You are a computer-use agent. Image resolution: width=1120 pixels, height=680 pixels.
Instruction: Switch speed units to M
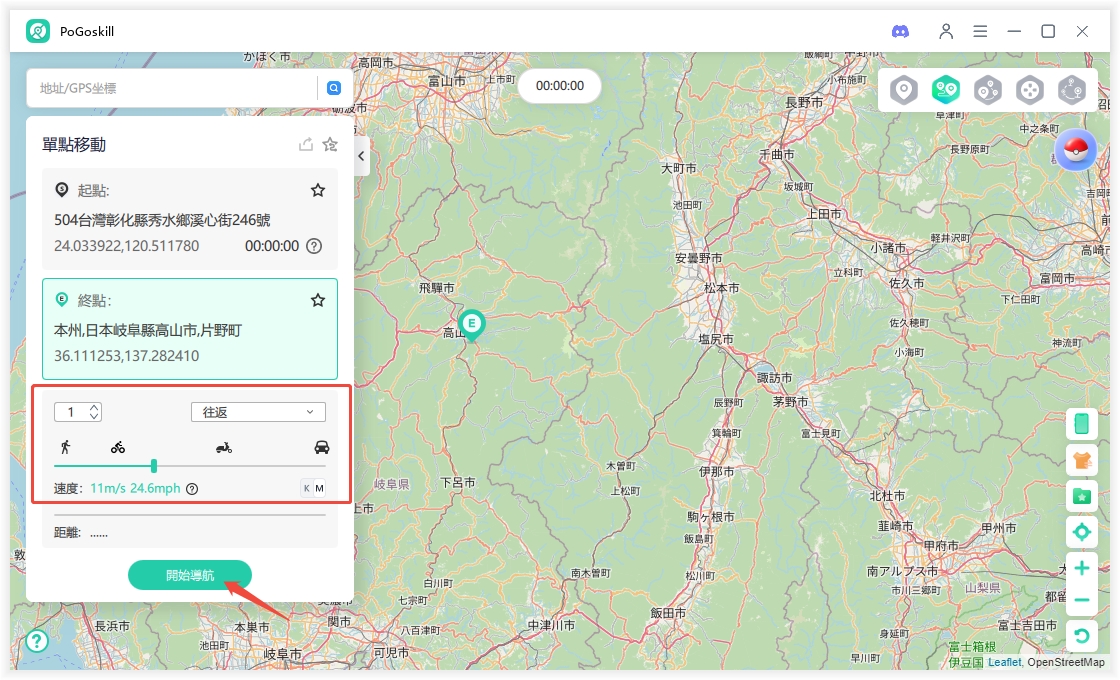[319, 489]
